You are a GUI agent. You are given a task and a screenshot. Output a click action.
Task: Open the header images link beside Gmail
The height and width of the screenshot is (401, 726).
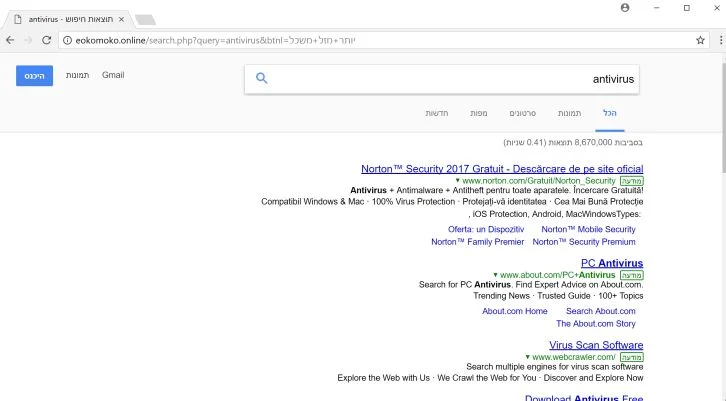tap(77, 75)
